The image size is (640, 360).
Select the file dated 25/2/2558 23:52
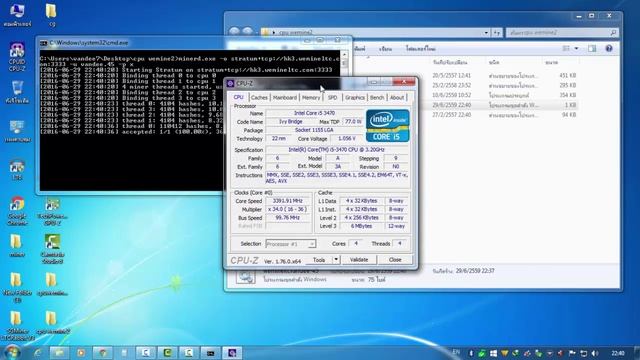[504, 85]
